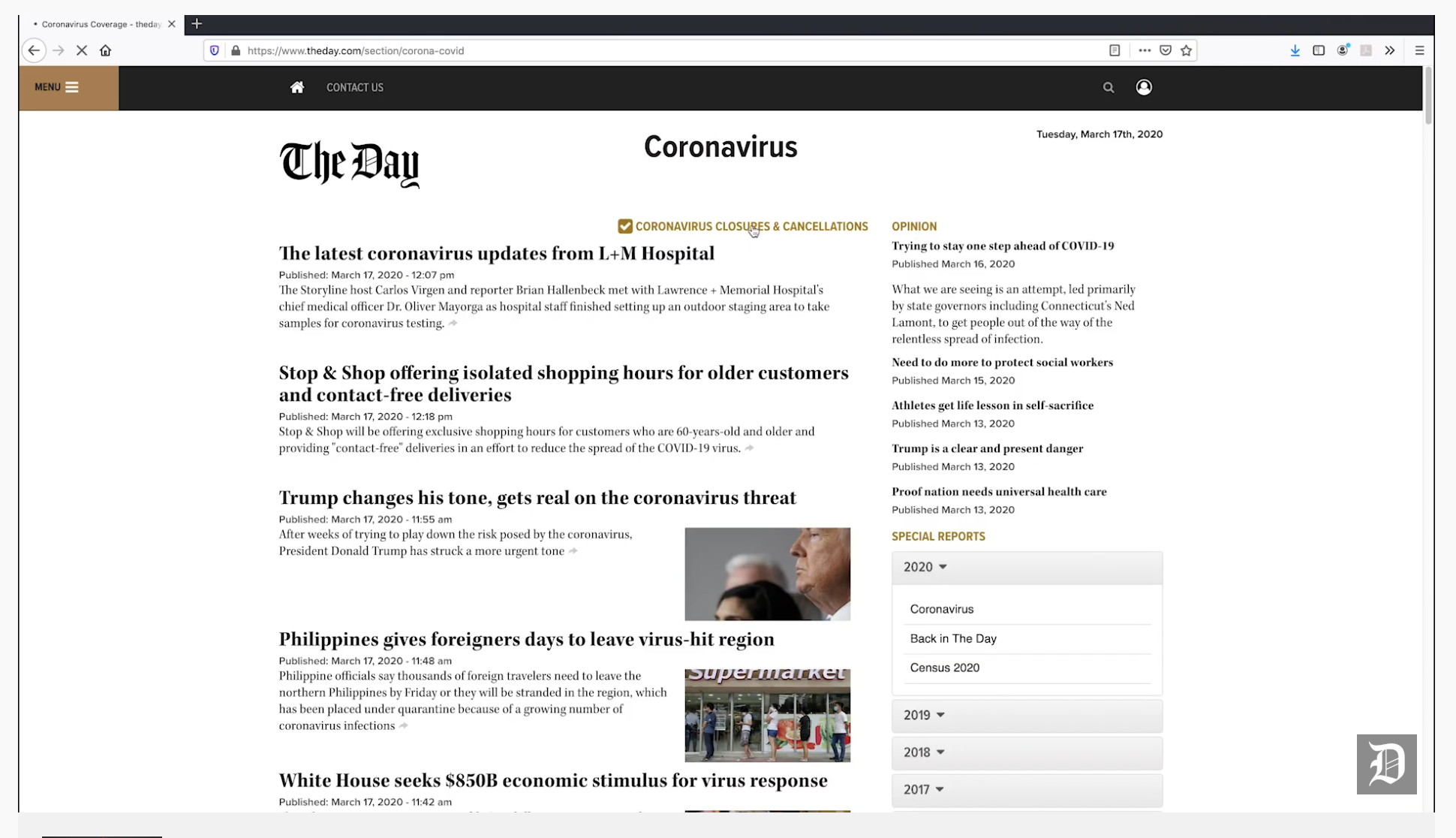1456x838 pixels.
Task: Open the site search magnifier icon
Action: (1108, 88)
